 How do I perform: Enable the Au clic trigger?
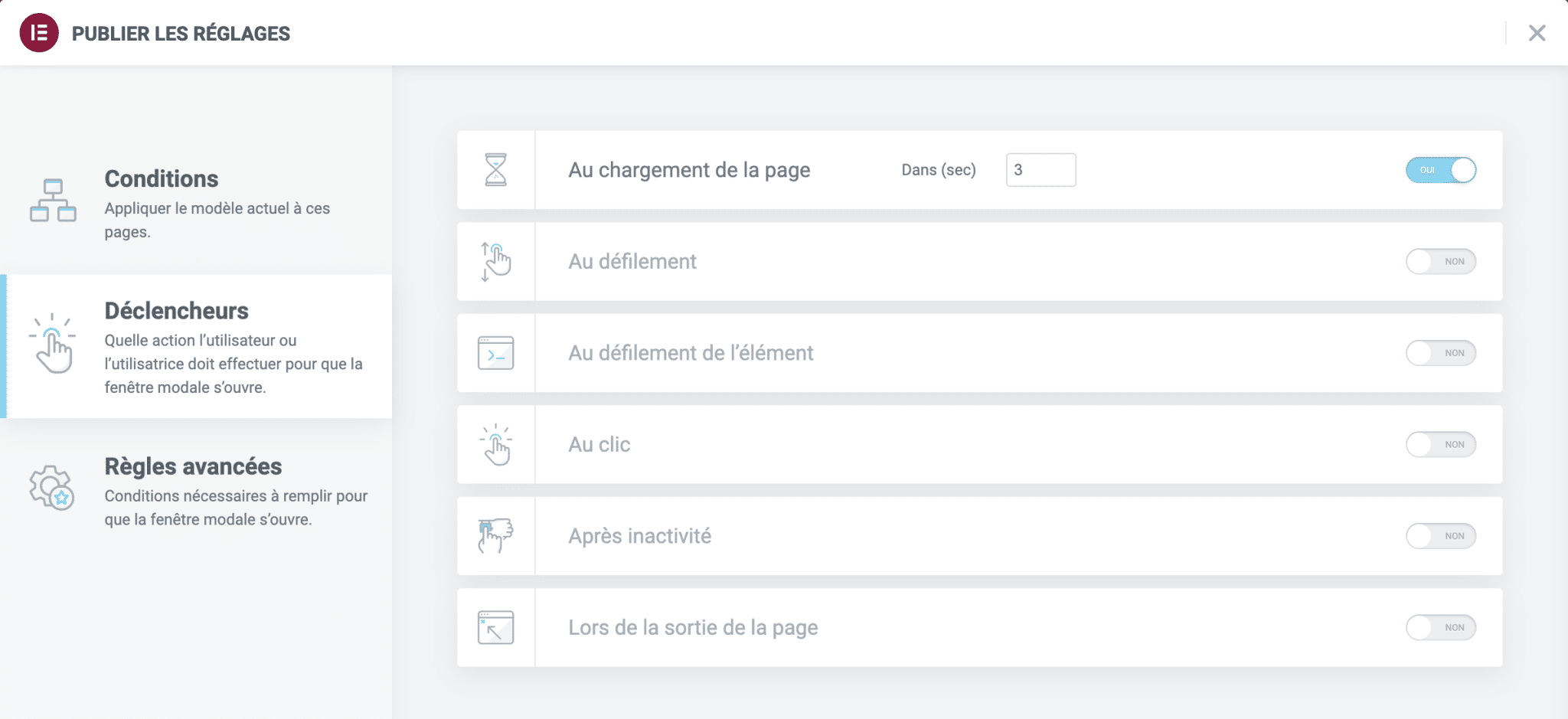click(1442, 444)
